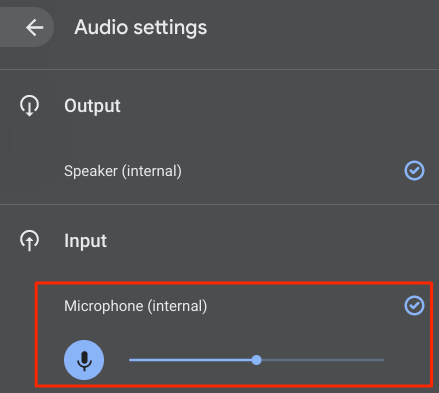Click the rounded back button pill background
The height and width of the screenshot is (393, 439).
click(27, 27)
